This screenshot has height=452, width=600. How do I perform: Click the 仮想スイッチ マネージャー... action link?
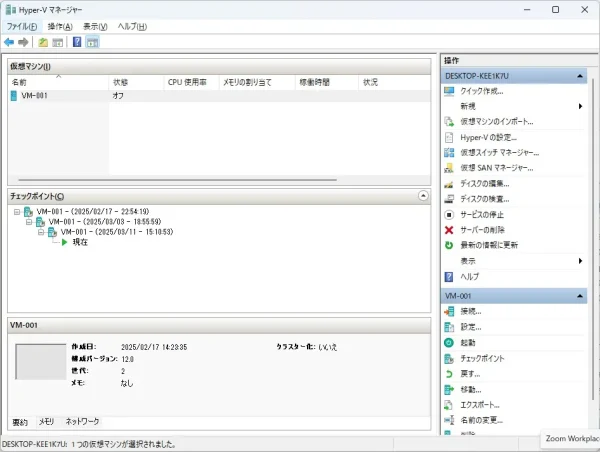[500, 153]
